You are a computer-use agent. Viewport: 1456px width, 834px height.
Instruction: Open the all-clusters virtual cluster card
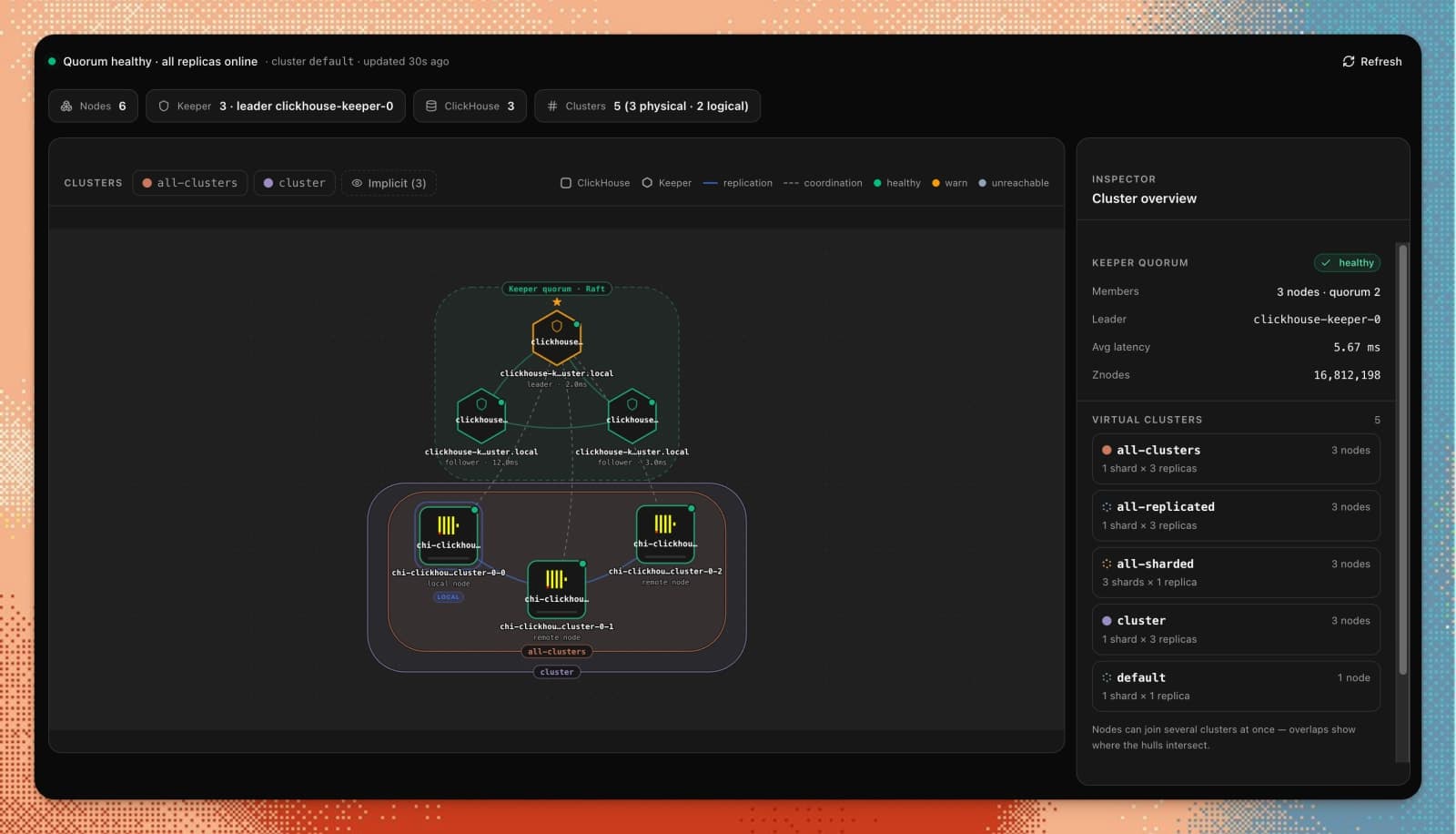click(1236, 459)
